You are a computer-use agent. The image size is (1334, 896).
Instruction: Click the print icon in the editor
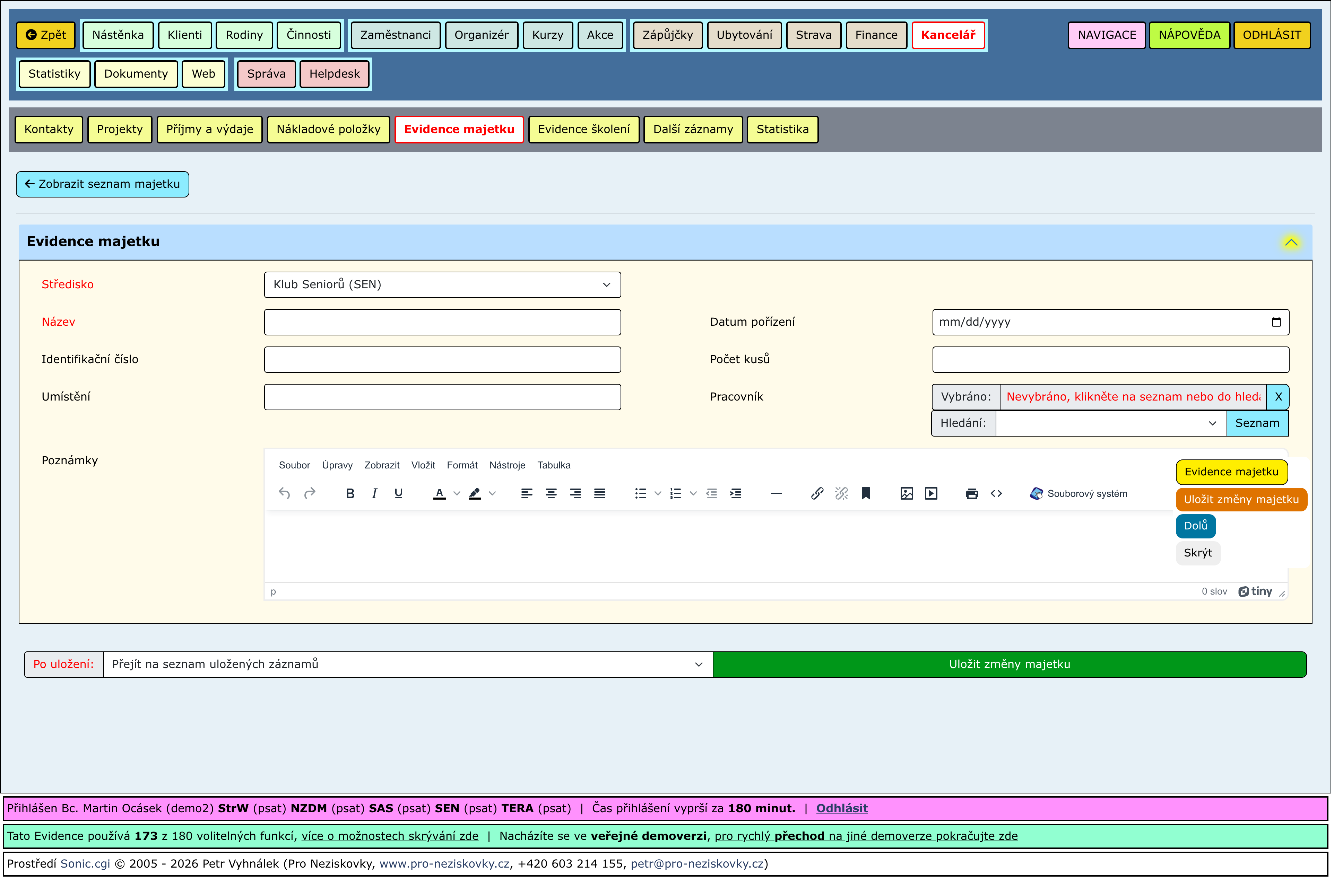[971, 494]
